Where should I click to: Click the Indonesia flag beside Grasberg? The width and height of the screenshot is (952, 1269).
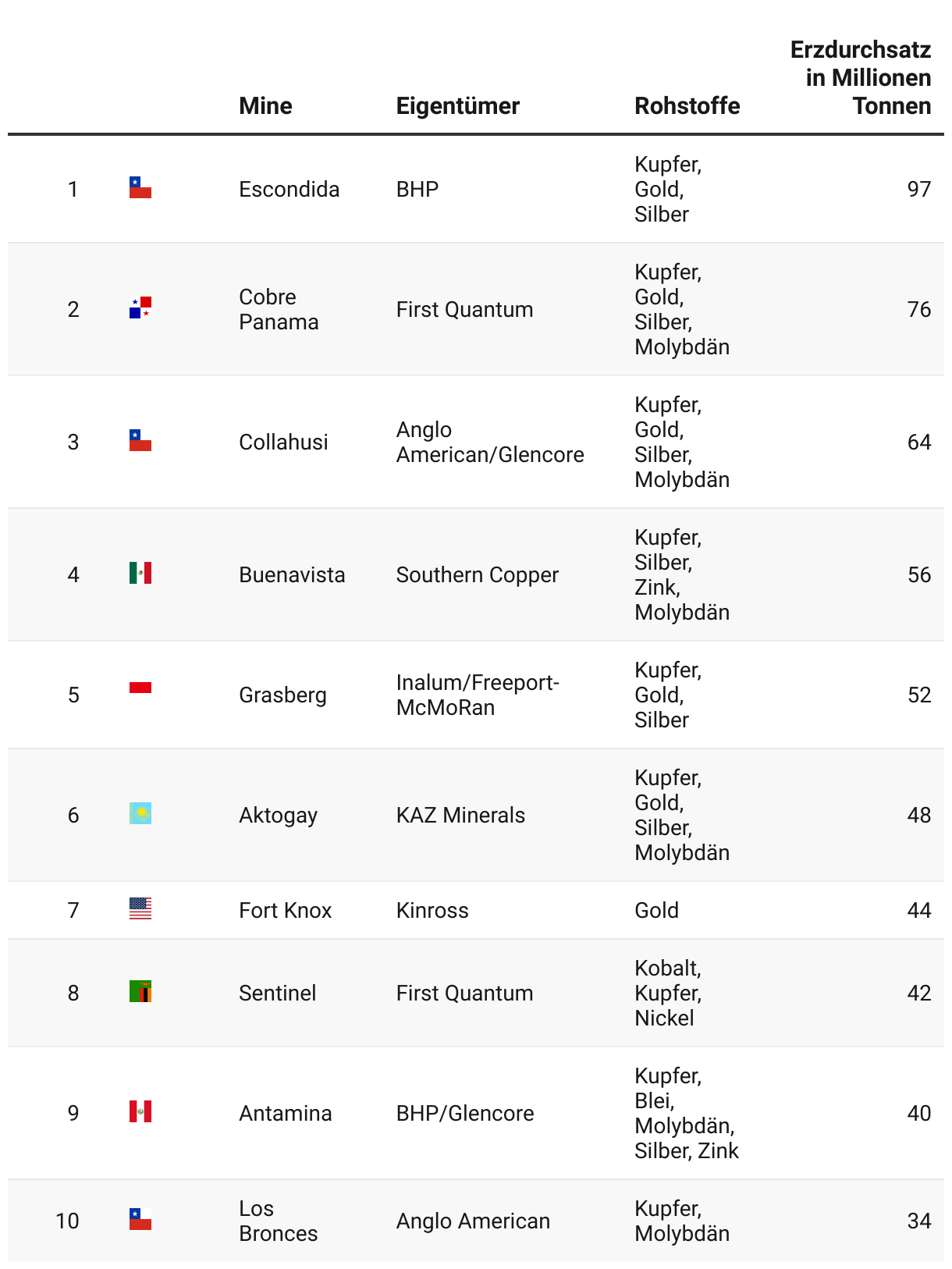point(140,688)
